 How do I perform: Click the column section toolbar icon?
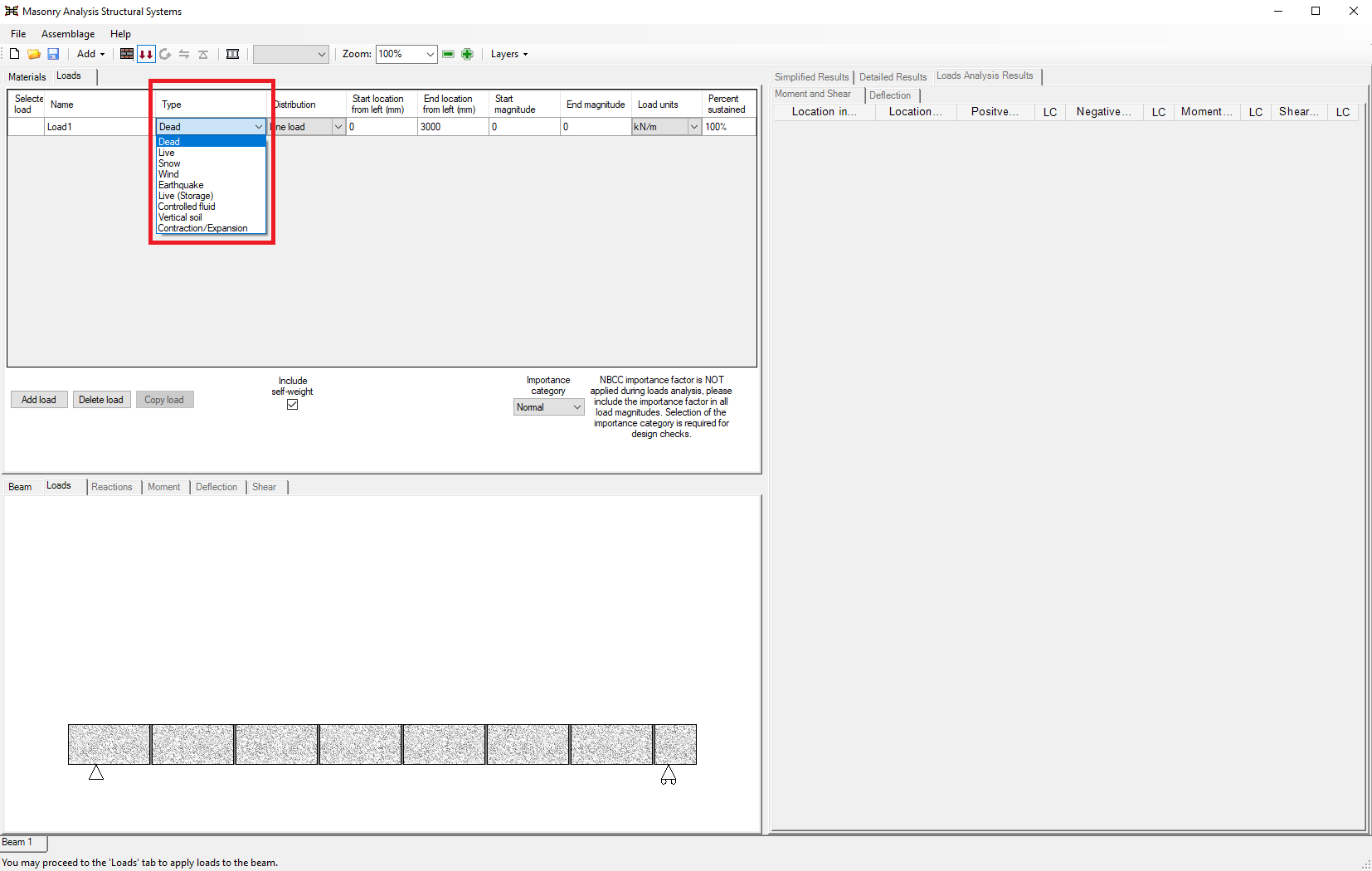[x=233, y=54]
